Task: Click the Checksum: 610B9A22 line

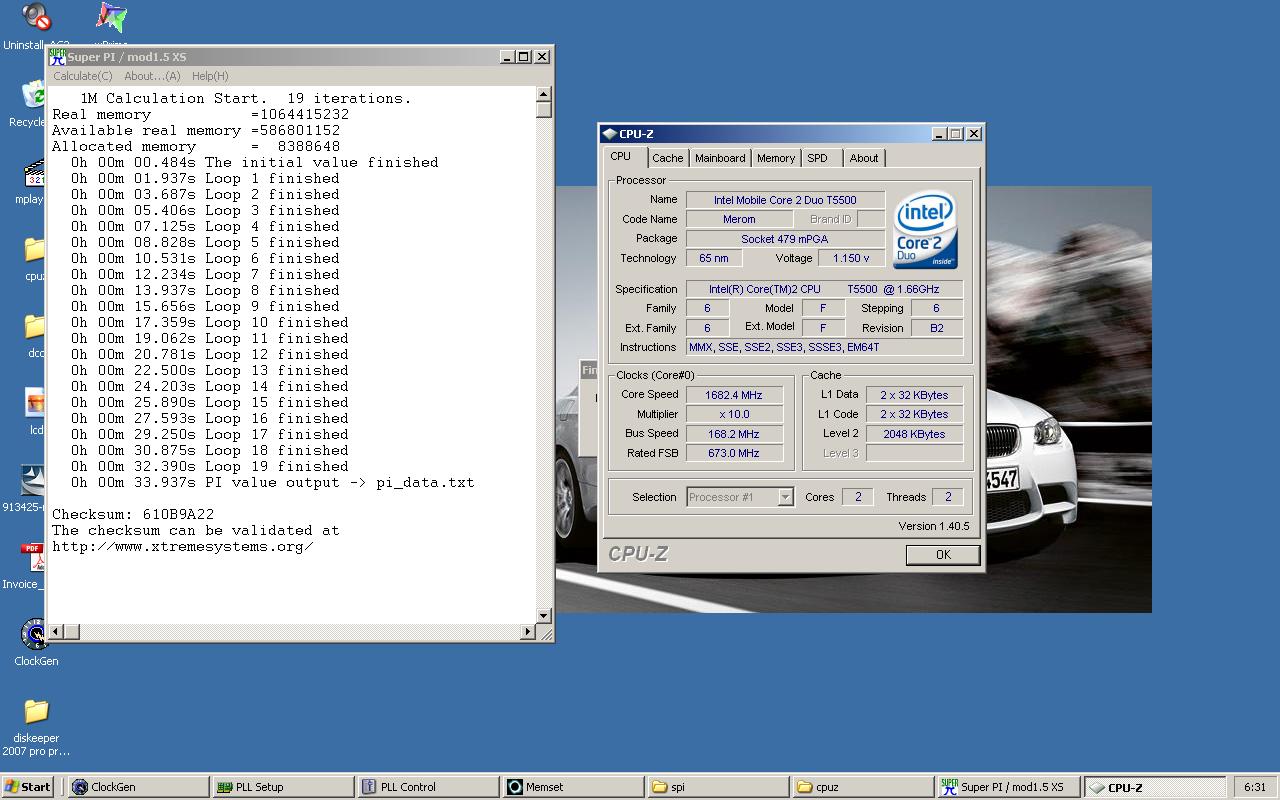Action: (133, 514)
